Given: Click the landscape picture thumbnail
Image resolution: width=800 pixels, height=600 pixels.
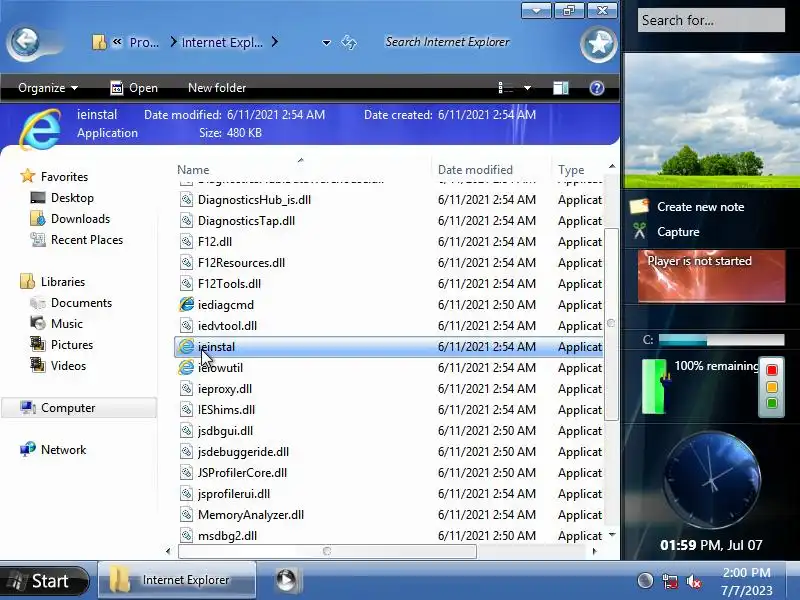Looking at the screenshot, I should click(711, 120).
